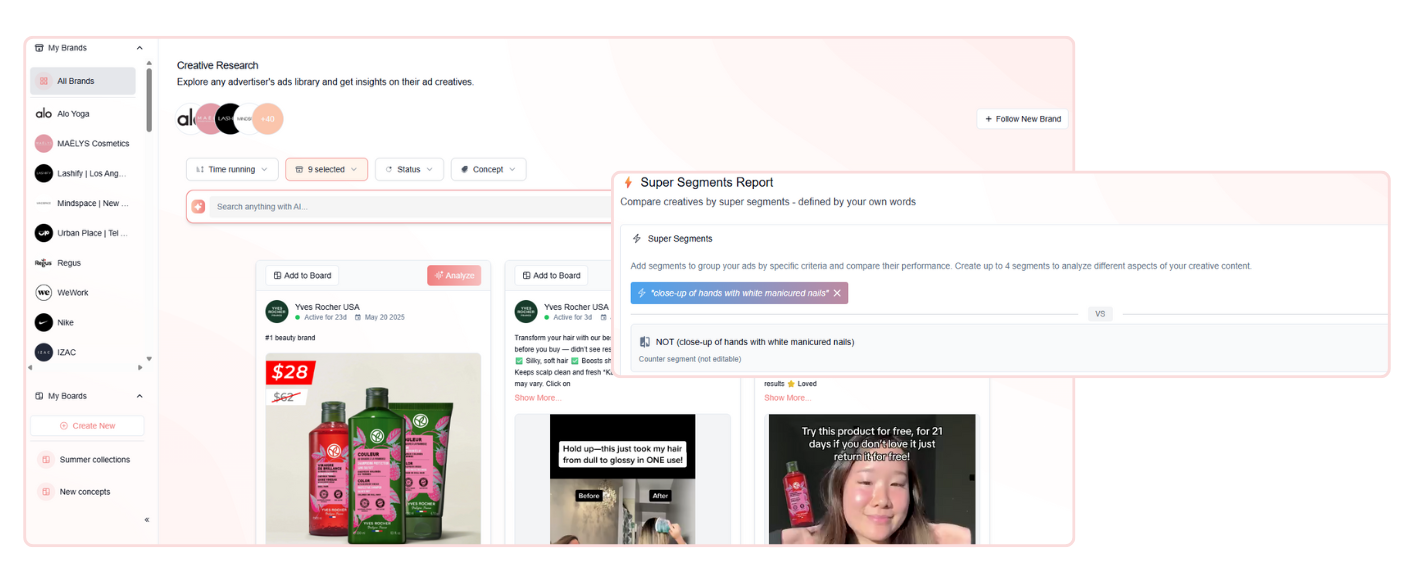Viewport: 1414px width, 583px height.
Task: Click Add to Board on the hair ad card
Action: pyautogui.click(x=551, y=275)
